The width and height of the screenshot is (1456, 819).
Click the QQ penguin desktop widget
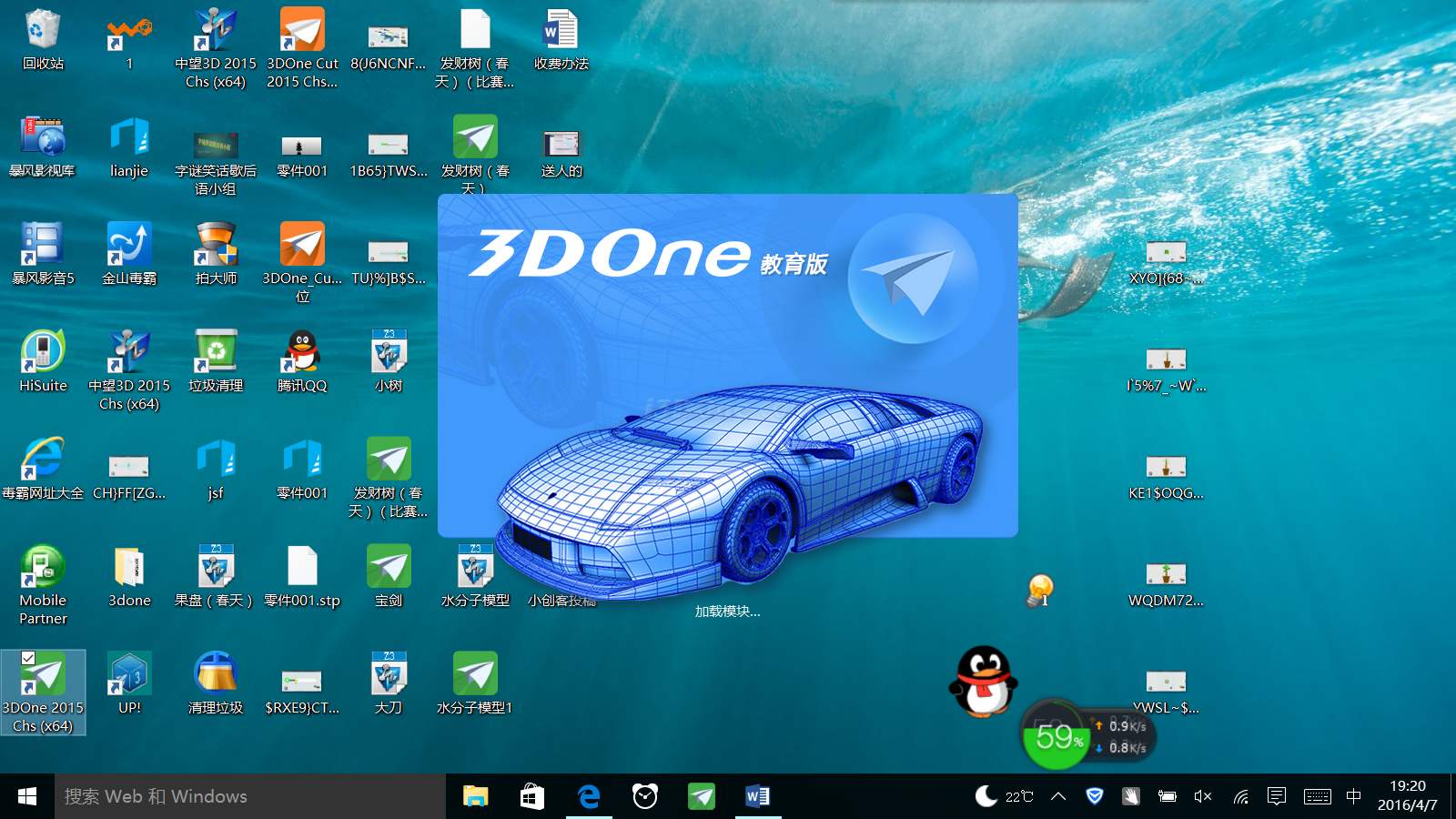tap(983, 682)
